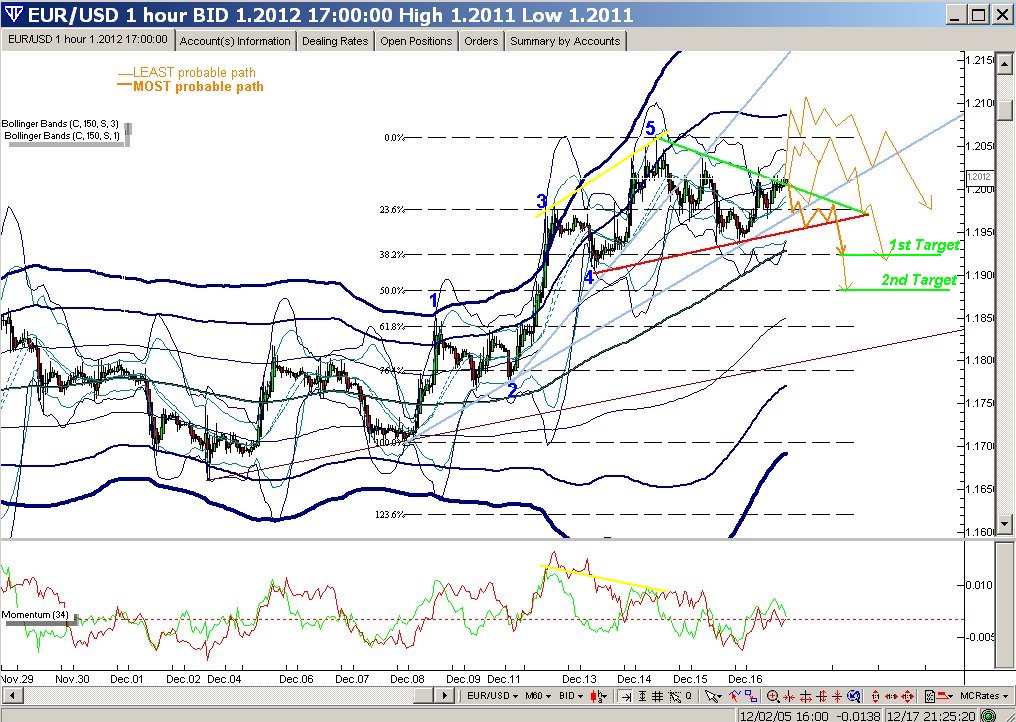Image resolution: width=1016 pixels, height=722 pixels.
Task: Click the grid display icon
Action: pos(656,695)
